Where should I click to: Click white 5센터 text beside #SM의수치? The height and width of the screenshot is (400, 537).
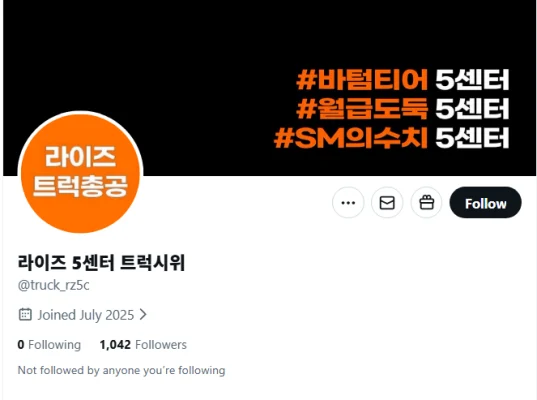[472, 138]
